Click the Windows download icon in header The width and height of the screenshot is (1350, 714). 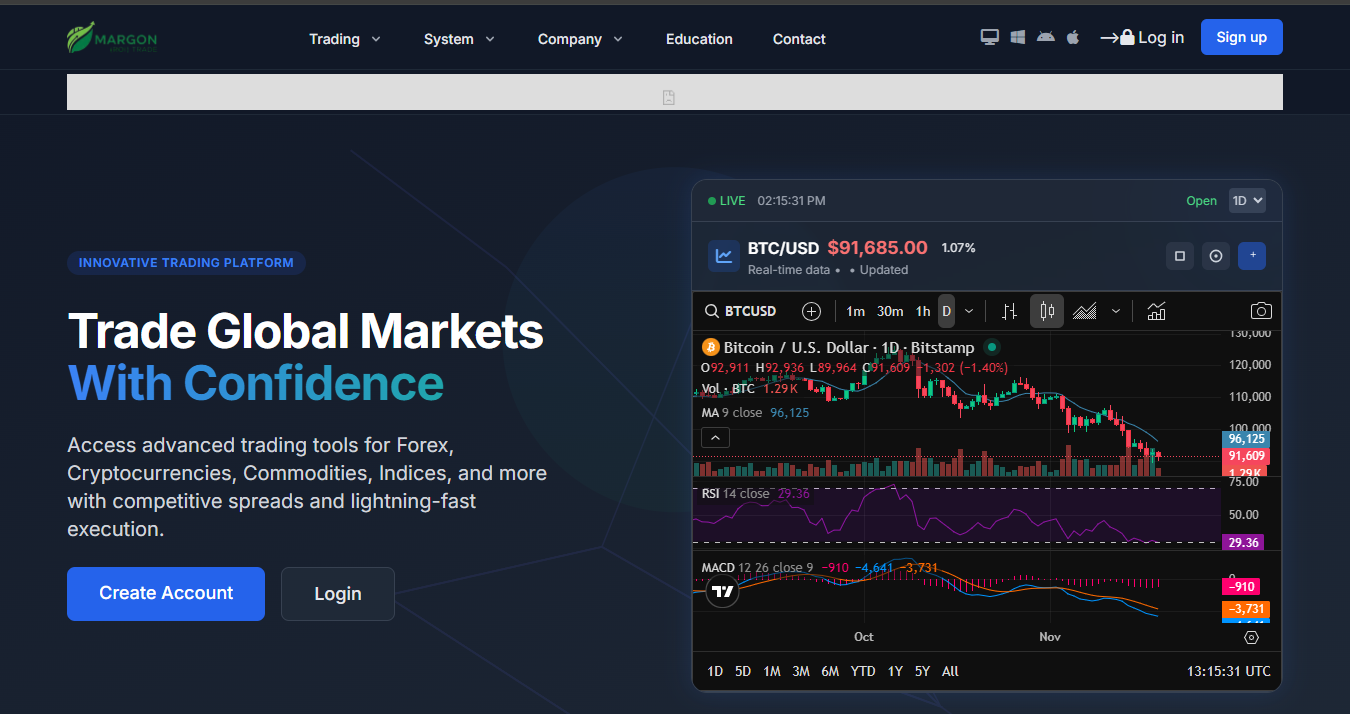[x=1018, y=38]
